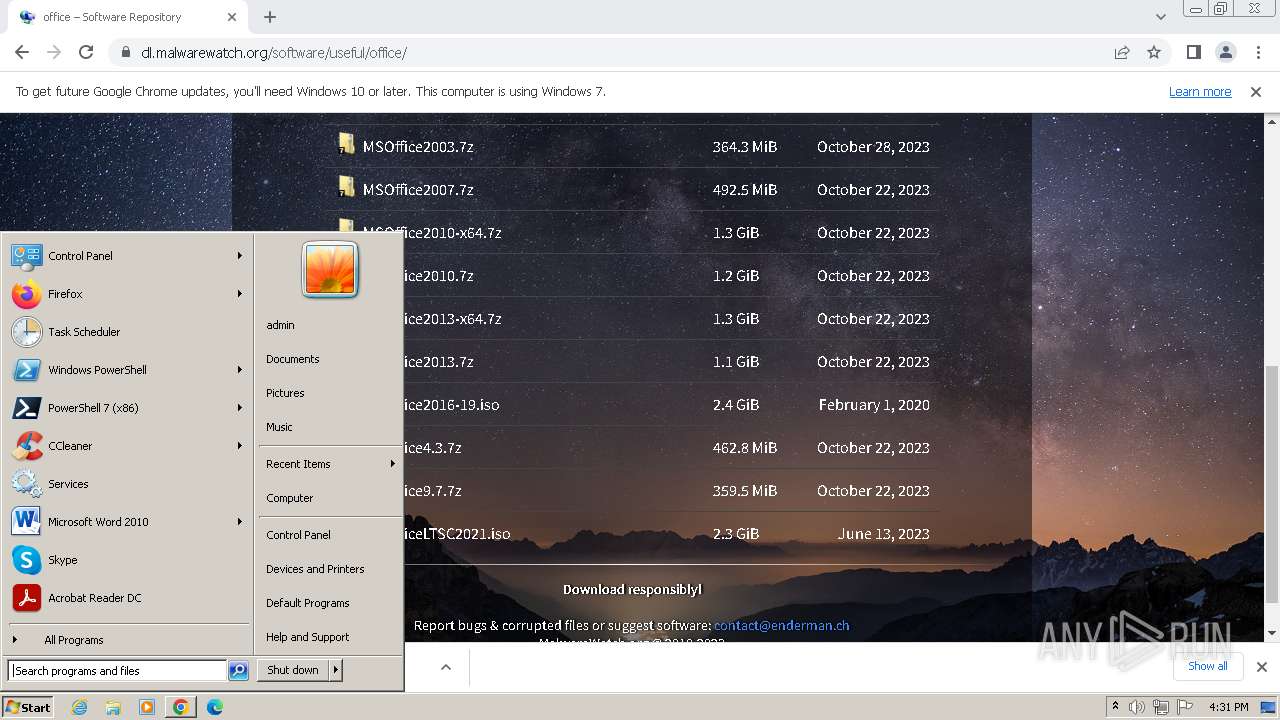Click Show all downloads button
The width and height of the screenshot is (1280, 720).
click(1207, 666)
